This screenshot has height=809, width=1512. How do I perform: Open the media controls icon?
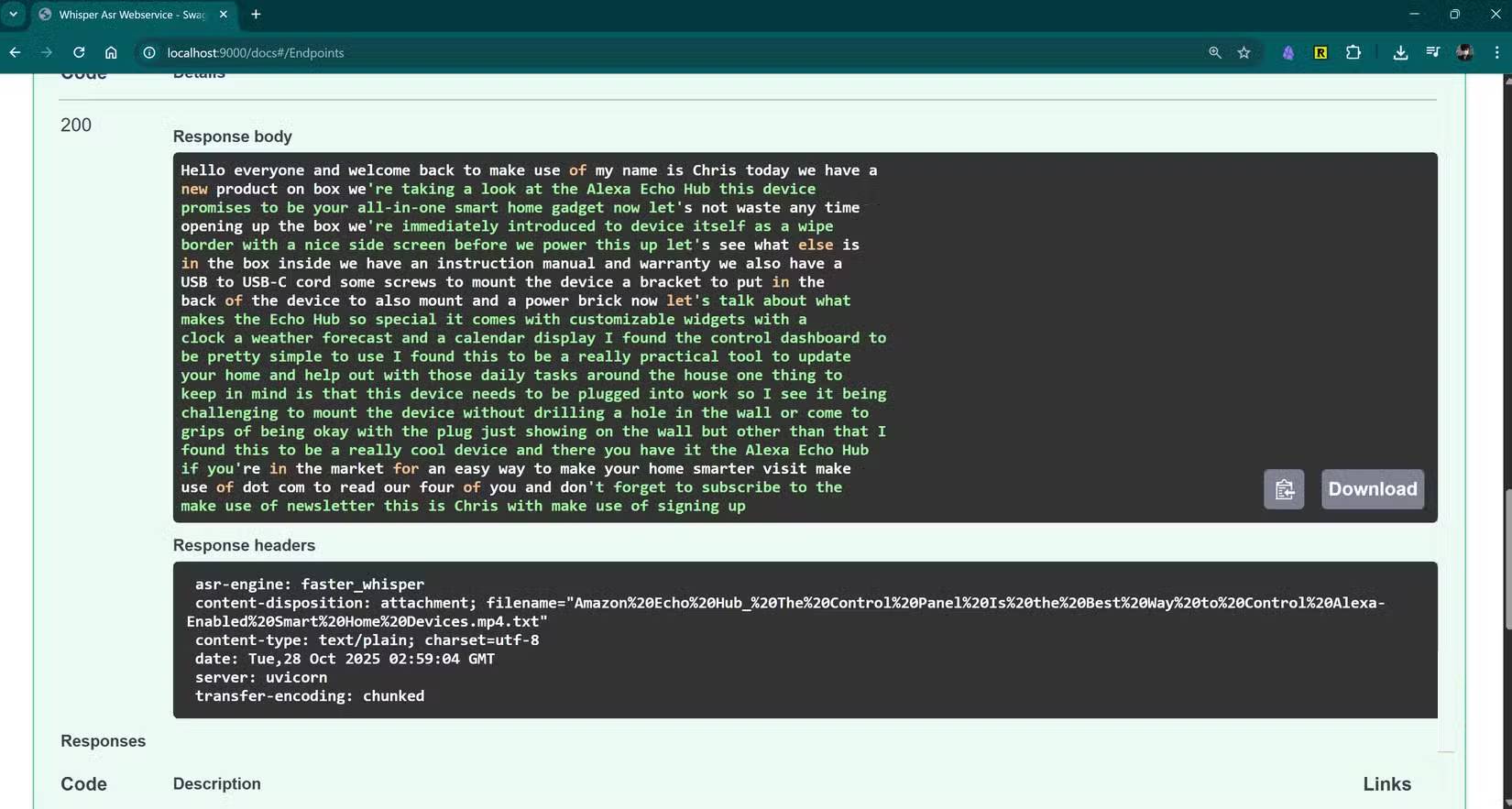(1433, 53)
